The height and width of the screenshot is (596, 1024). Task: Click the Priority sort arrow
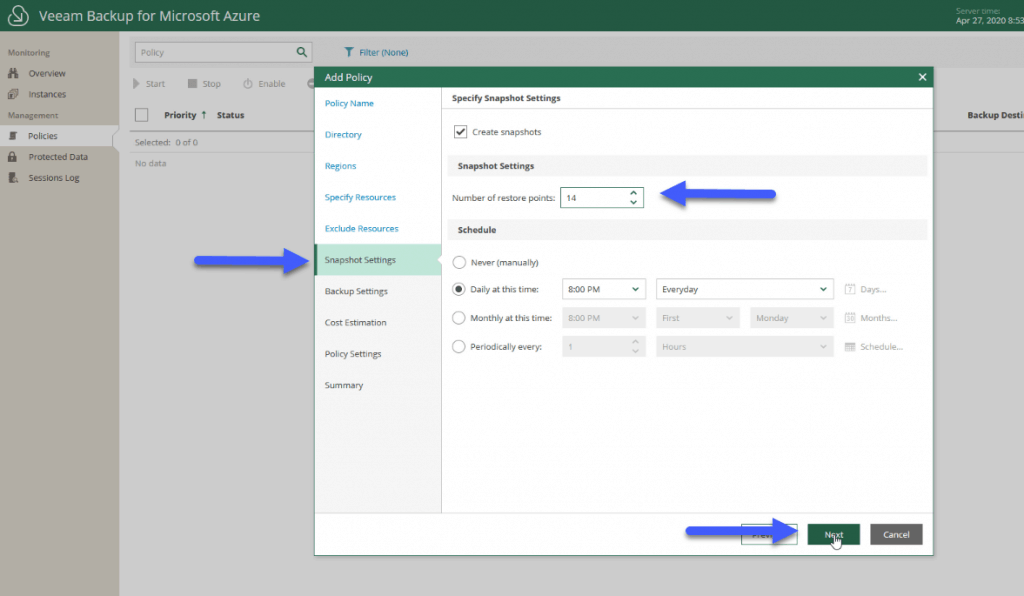tap(204, 115)
